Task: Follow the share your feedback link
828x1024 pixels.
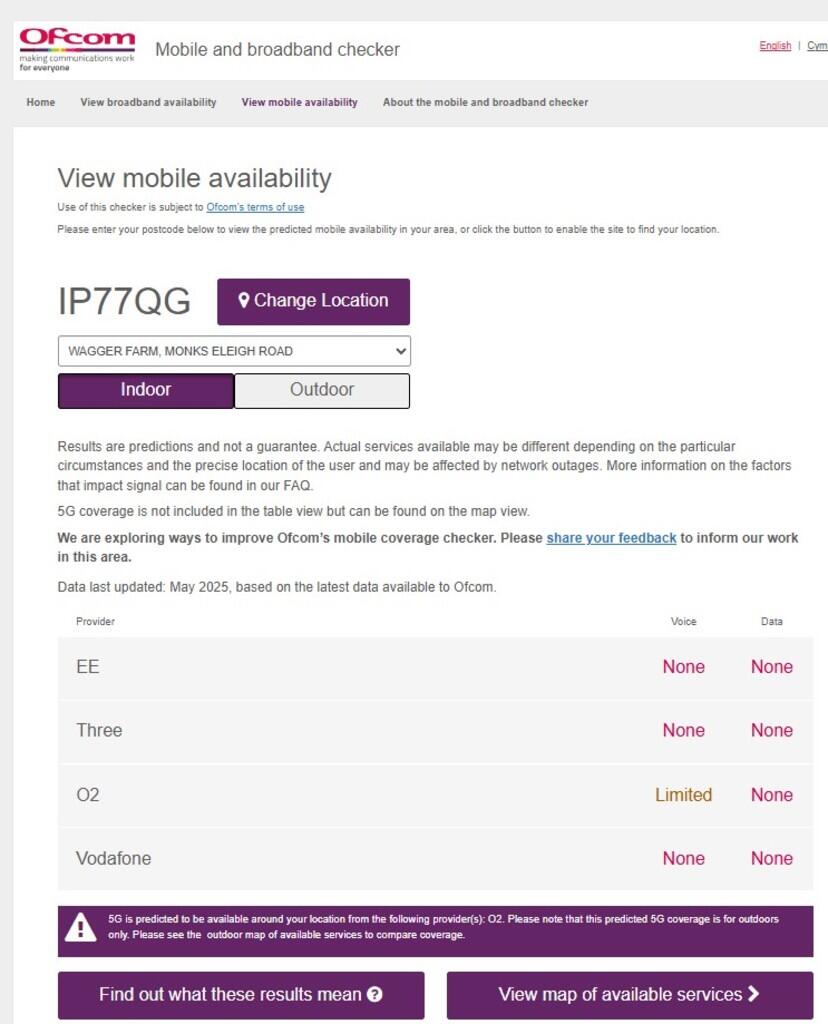Action: 611,538
